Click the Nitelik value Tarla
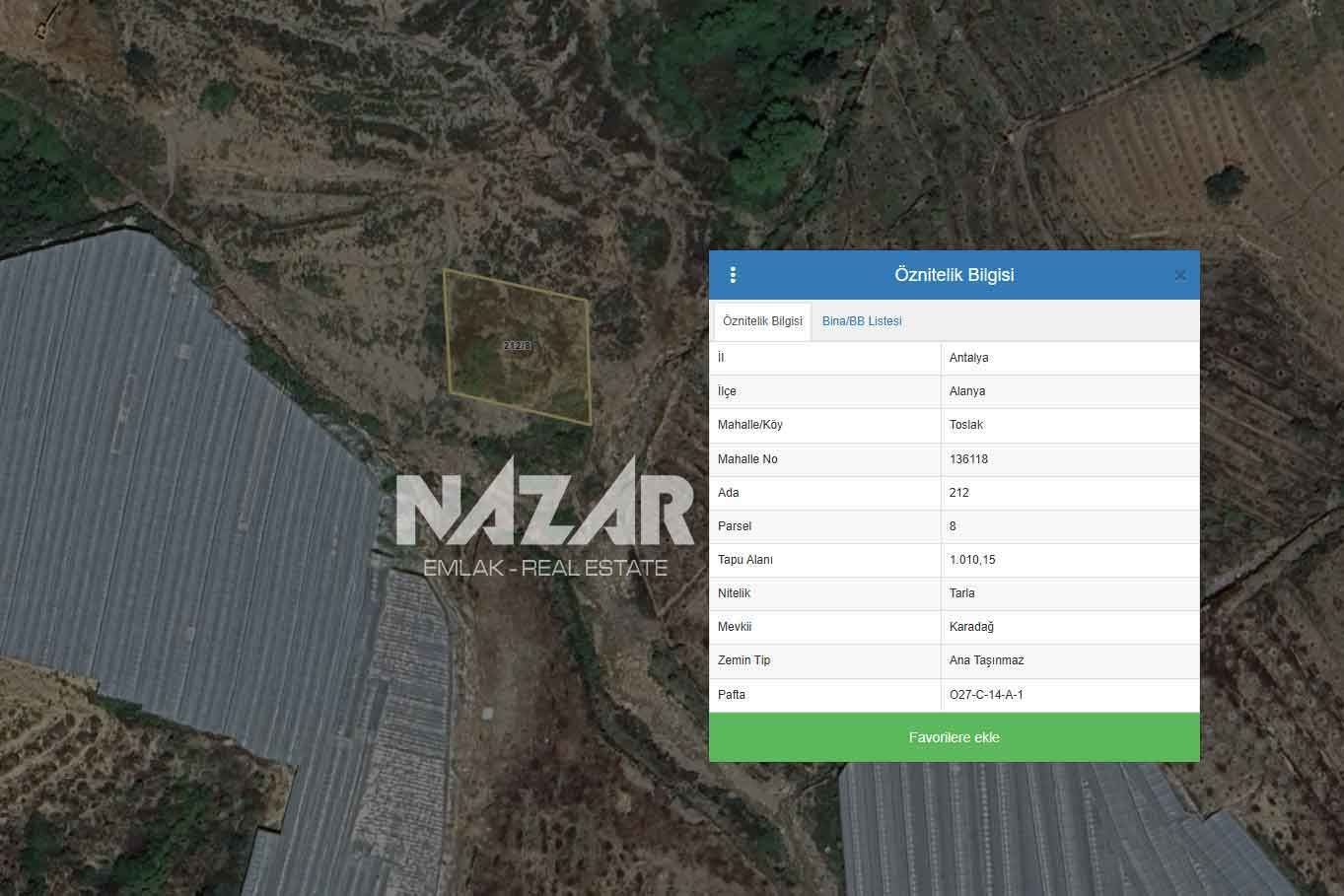The height and width of the screenshot is (896, 1344). (962, 593)
